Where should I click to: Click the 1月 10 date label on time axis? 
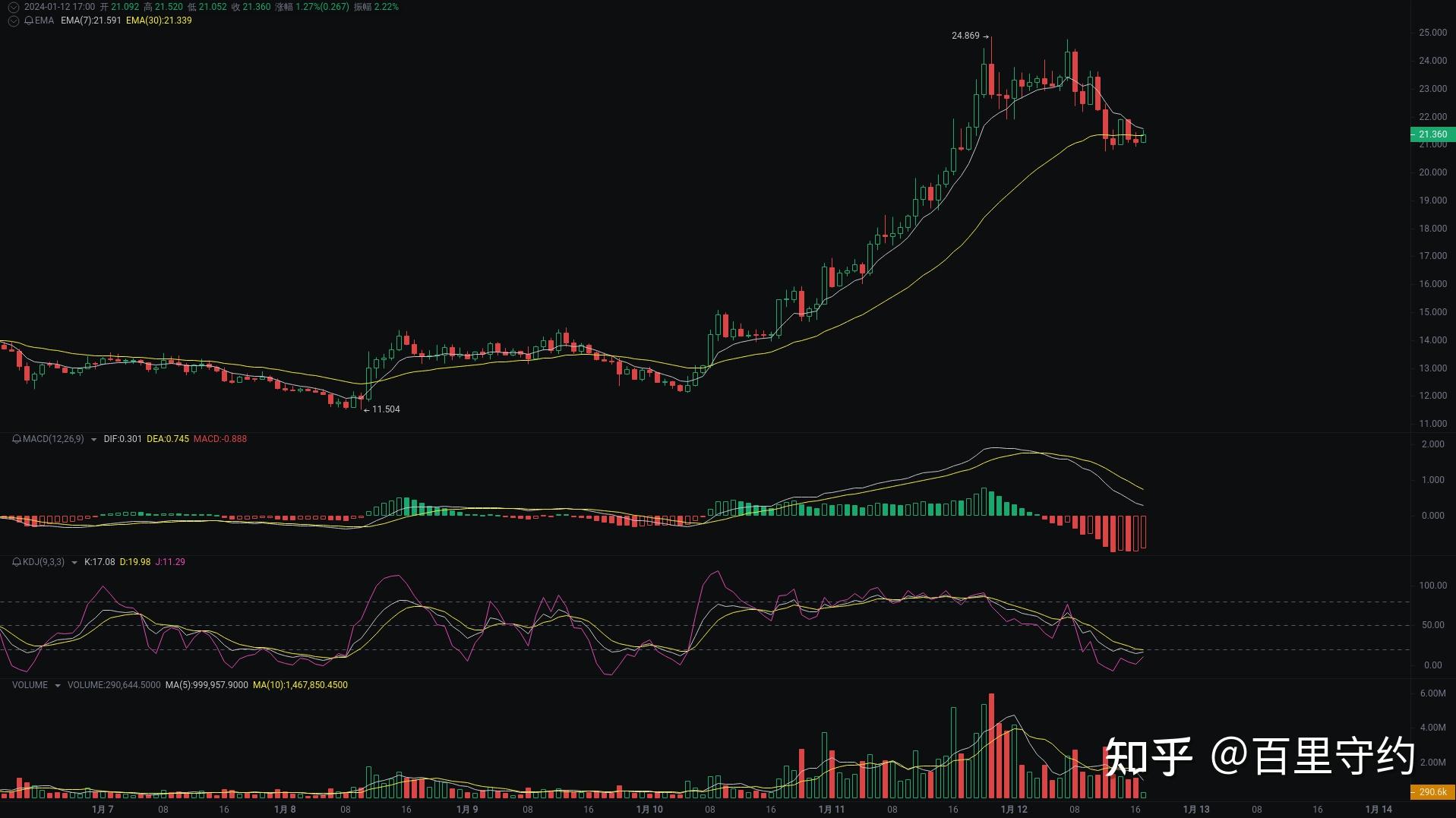649,810
